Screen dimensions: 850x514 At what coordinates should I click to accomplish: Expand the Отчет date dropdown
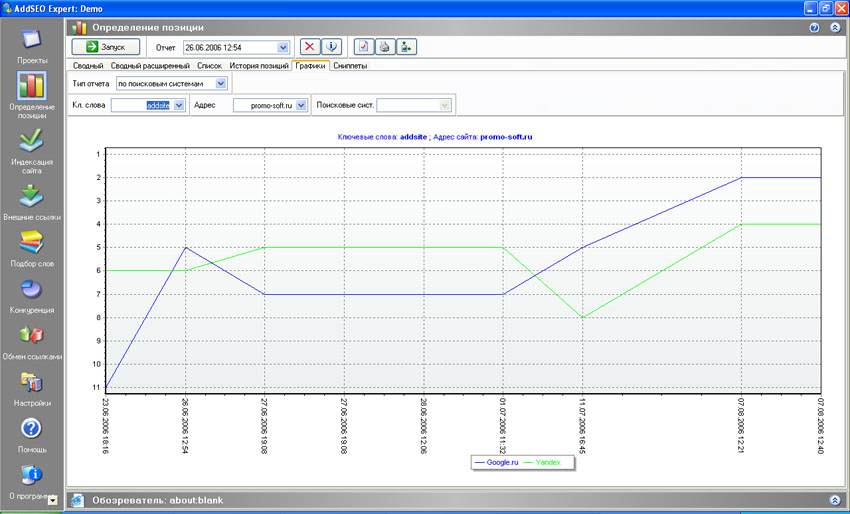pyautogui.click(x=283, y=46)
